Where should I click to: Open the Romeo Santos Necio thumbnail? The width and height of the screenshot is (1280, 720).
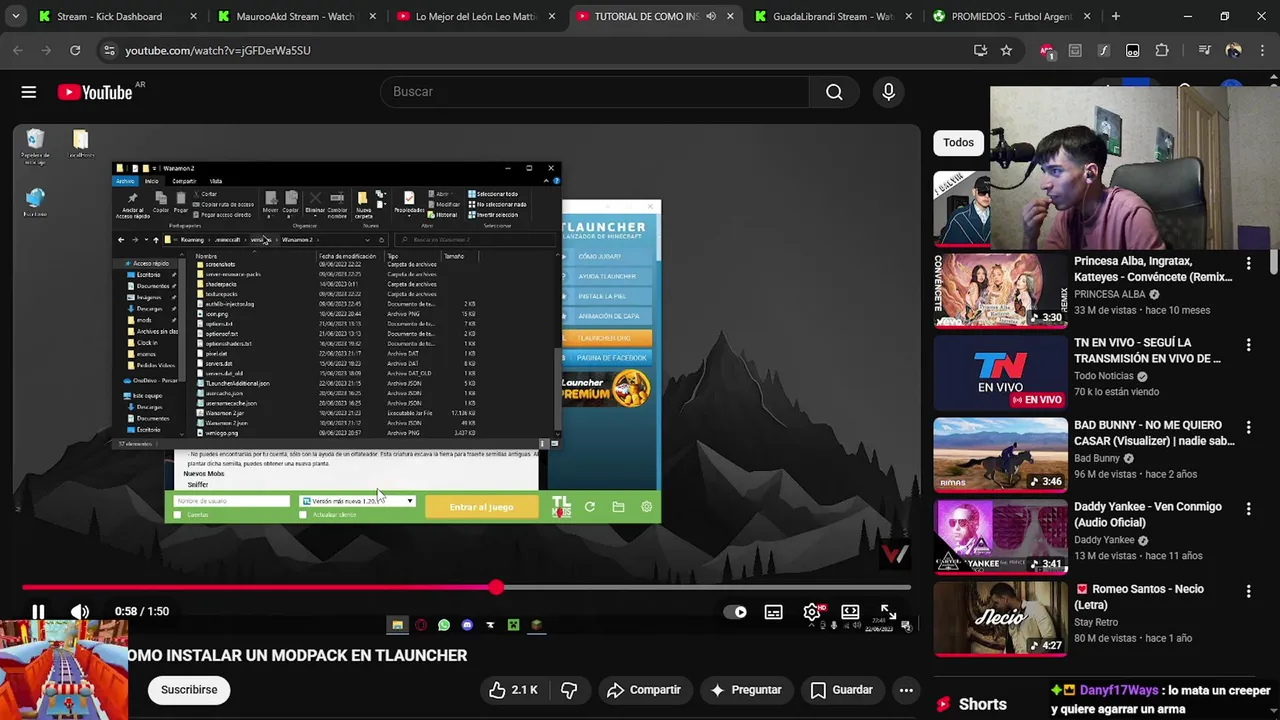[x=1000, y=619]
